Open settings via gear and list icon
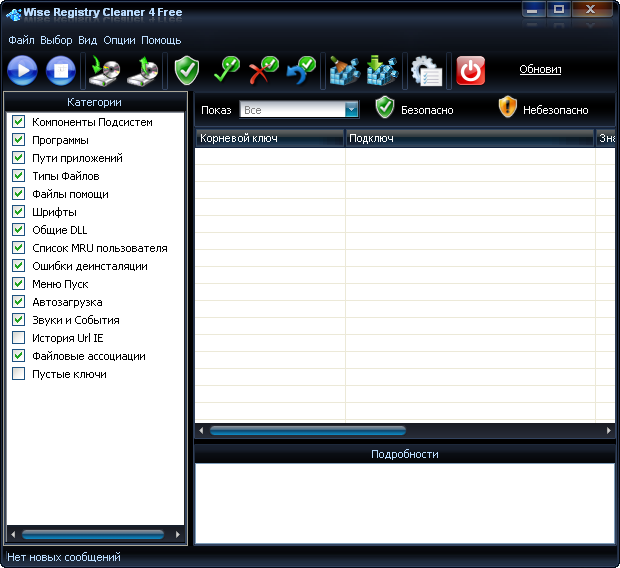This screenshot has height=568, width=620. pos(427,71)
